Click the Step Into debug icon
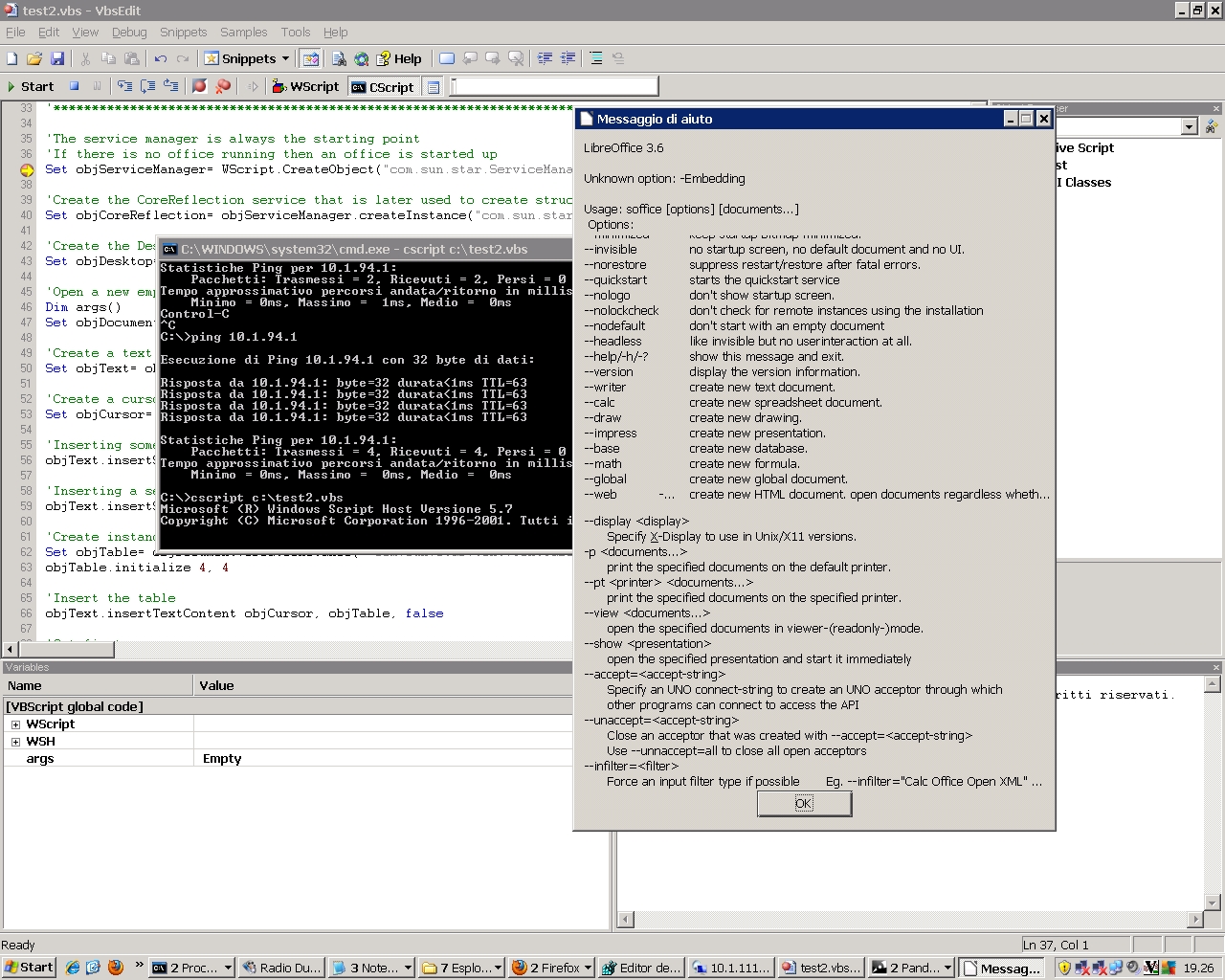The width and height of the screenshot is (1225, 980). [124, 86]
